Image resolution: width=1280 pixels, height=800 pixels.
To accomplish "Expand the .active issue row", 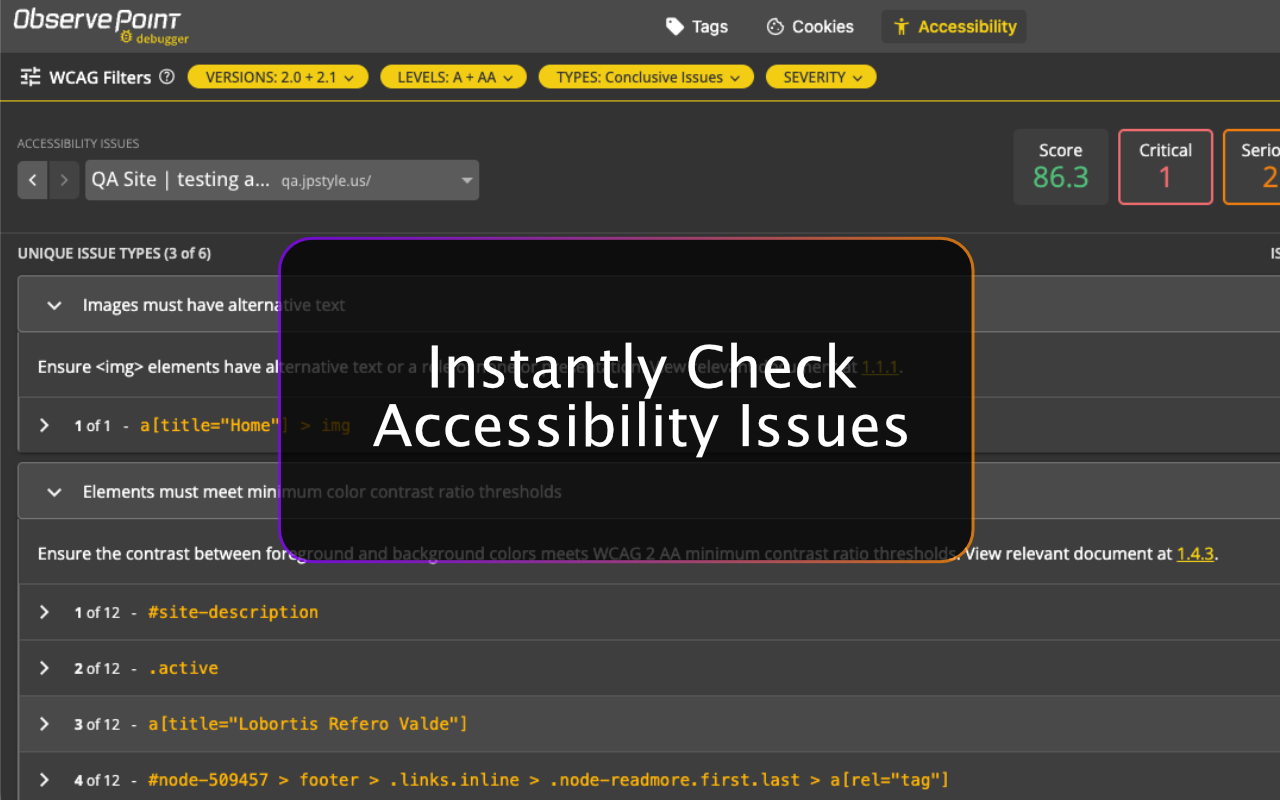I will pyautogui.click(x=44, y=668).
